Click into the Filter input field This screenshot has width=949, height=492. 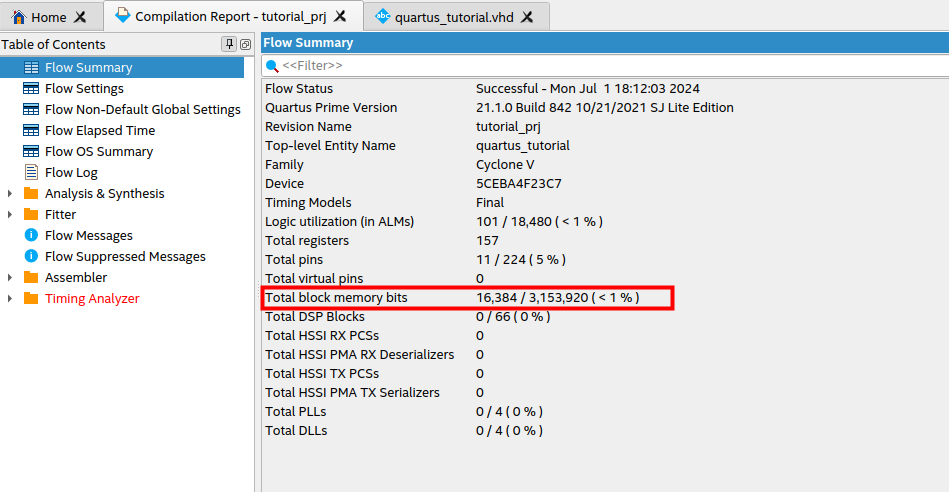605,65
